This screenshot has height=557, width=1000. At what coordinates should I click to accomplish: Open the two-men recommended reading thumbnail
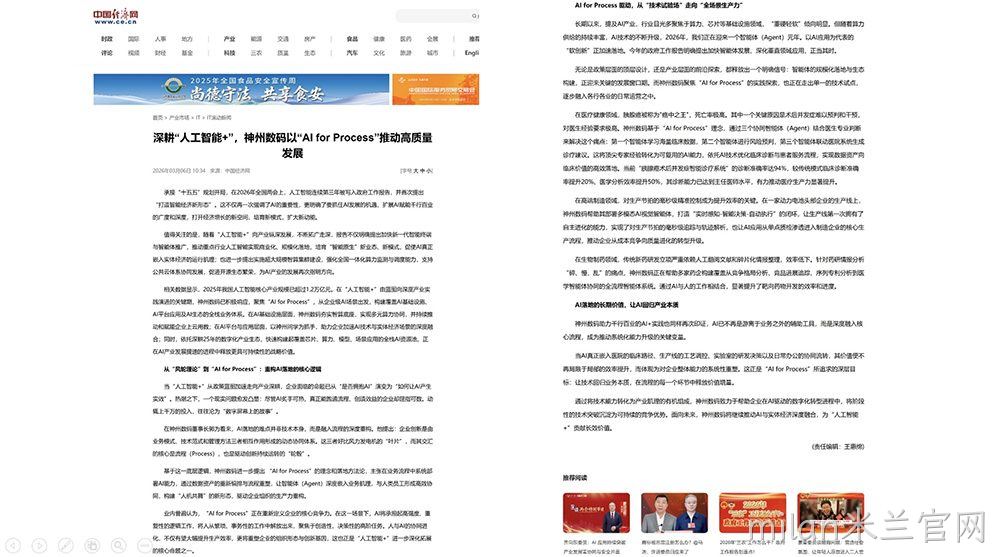pos(674,513)
